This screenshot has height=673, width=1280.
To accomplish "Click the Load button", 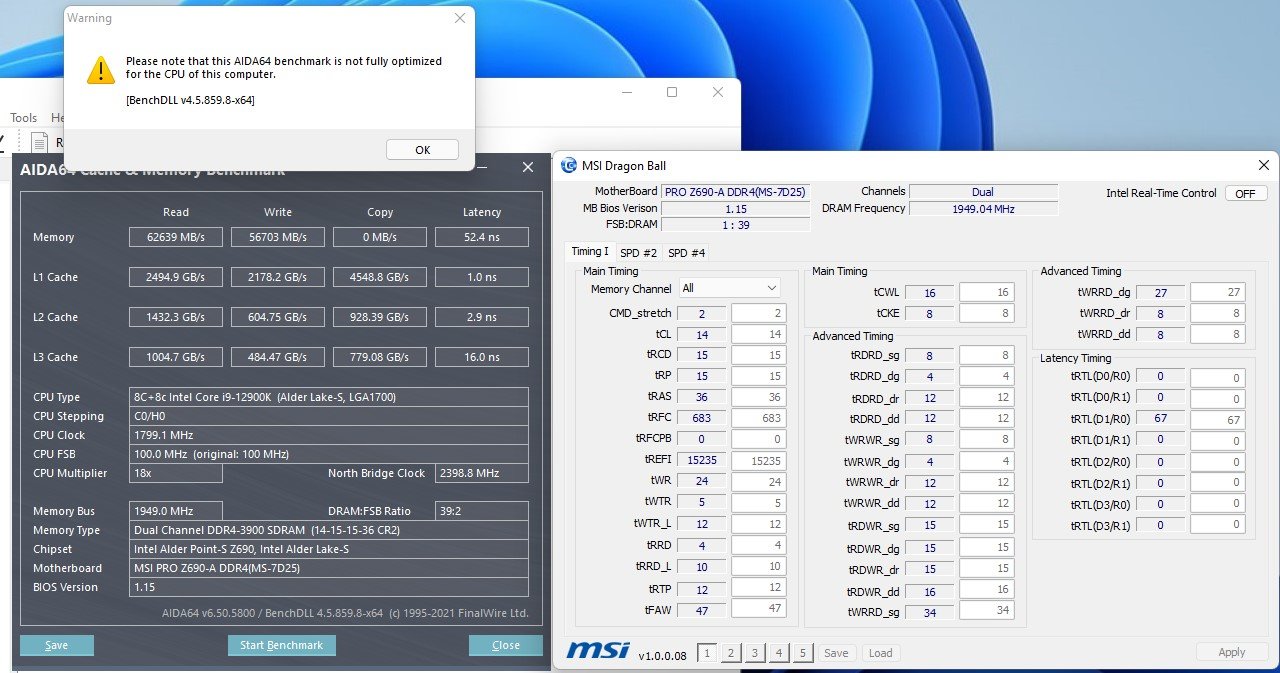I will (880, 653).
